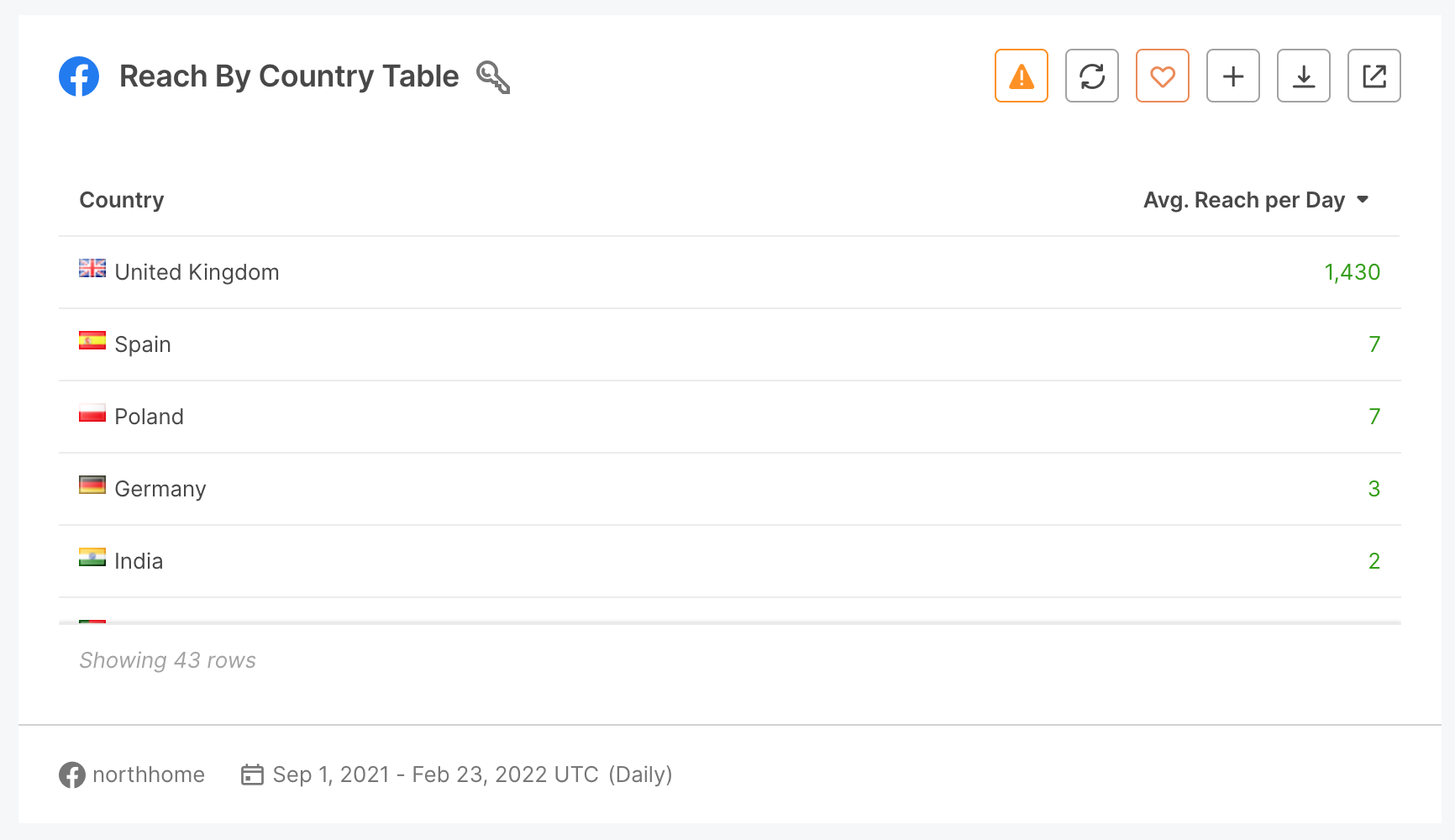Click the plus add icon
Viewport: 1455px width, 840px height.
coord(1232,76)
